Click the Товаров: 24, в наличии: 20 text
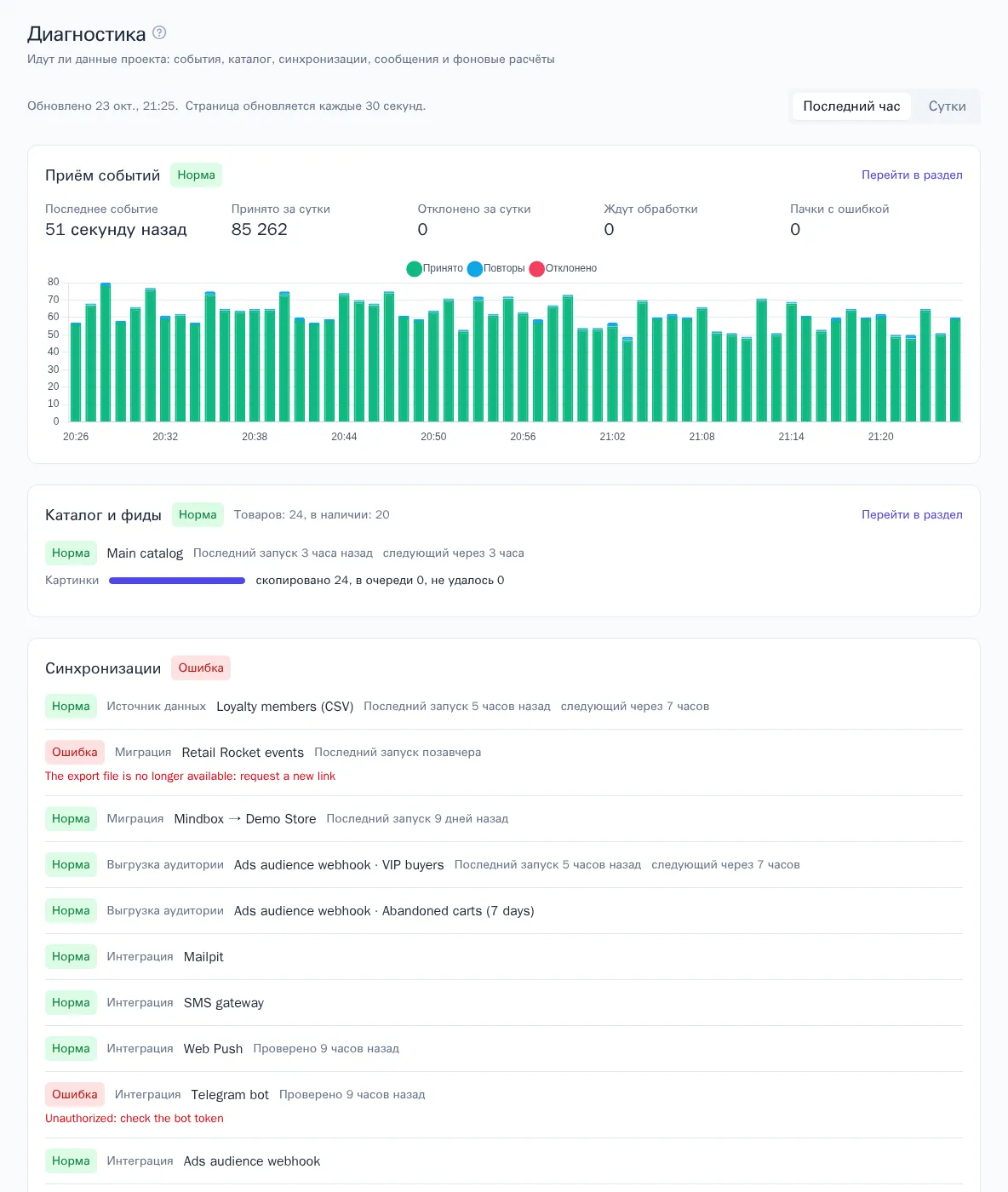 [312, 515]
